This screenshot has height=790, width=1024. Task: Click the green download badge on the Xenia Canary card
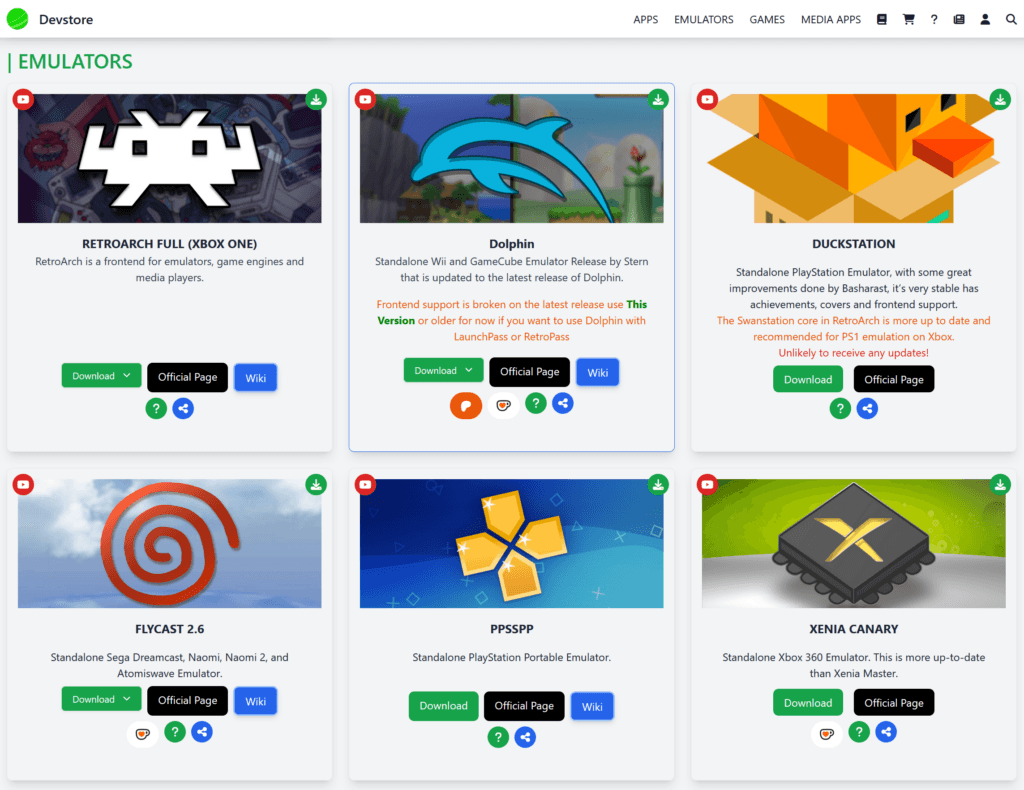pos(1000,484)
